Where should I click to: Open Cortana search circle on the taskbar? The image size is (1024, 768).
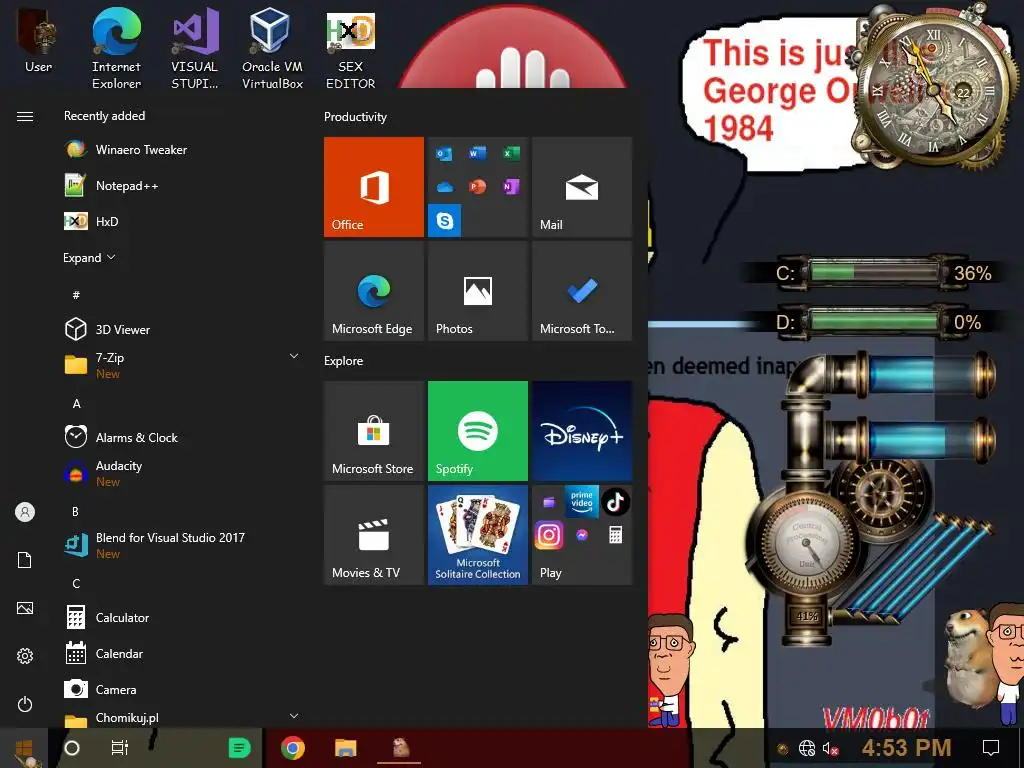coord(72,748)
